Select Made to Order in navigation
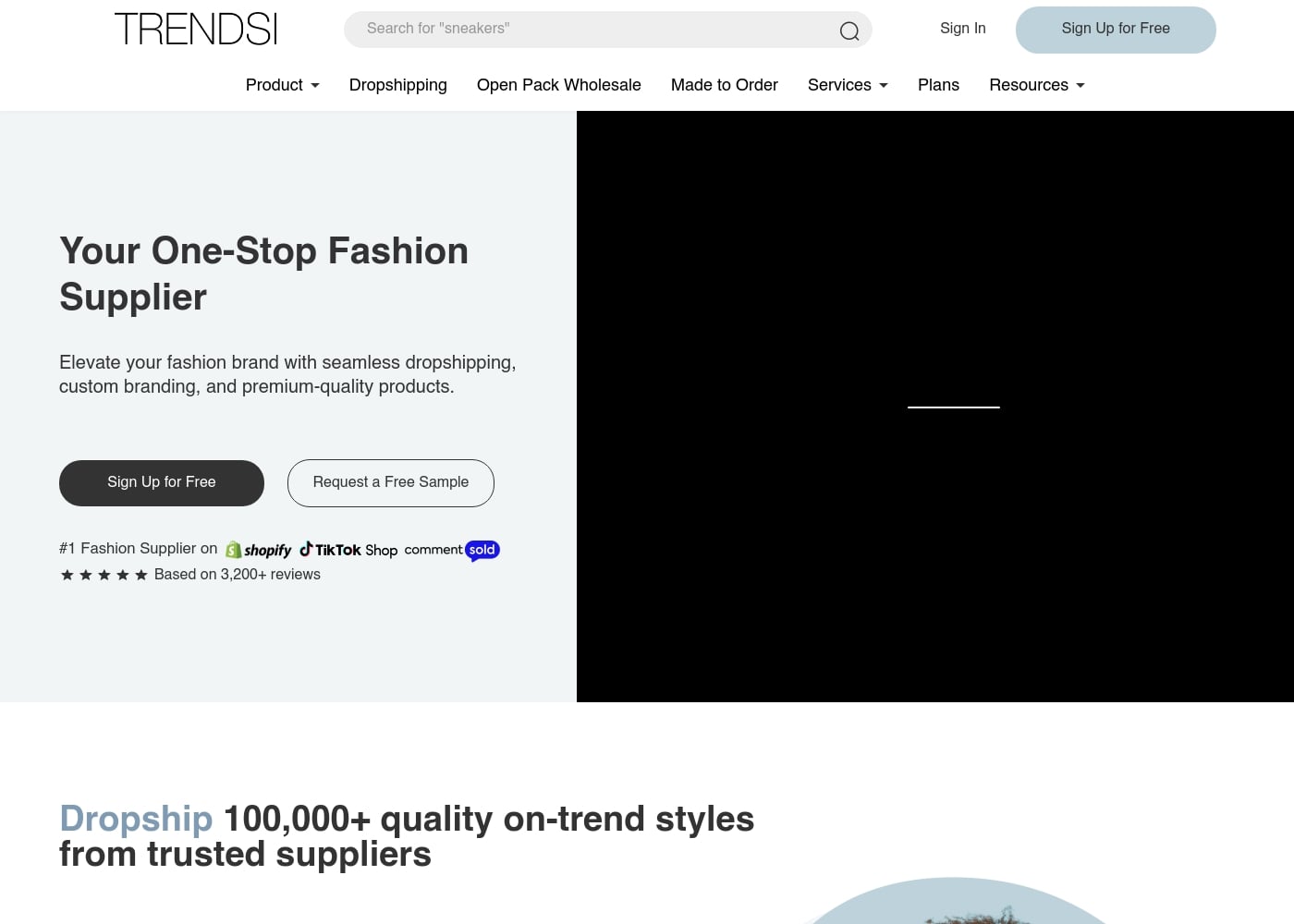This screenshot has height=924, width=1294. 724,85
